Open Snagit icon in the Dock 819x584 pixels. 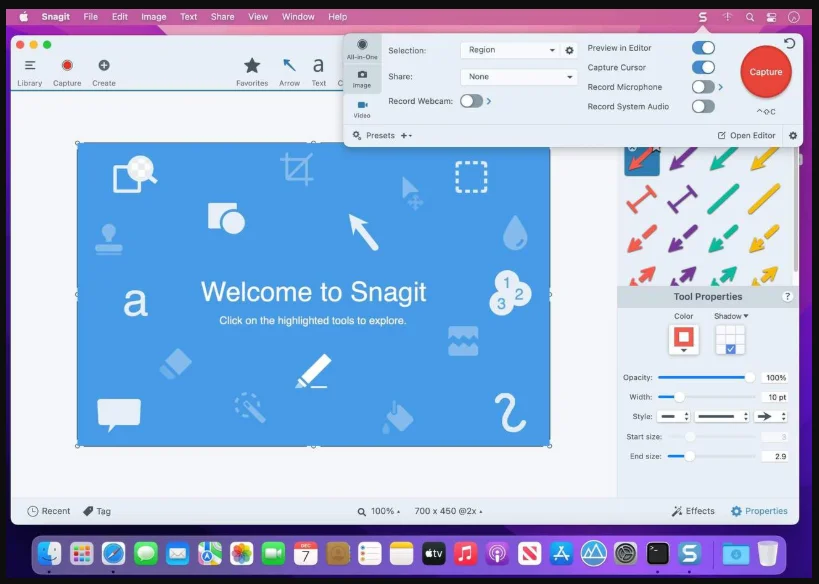[x=689, y=554]
